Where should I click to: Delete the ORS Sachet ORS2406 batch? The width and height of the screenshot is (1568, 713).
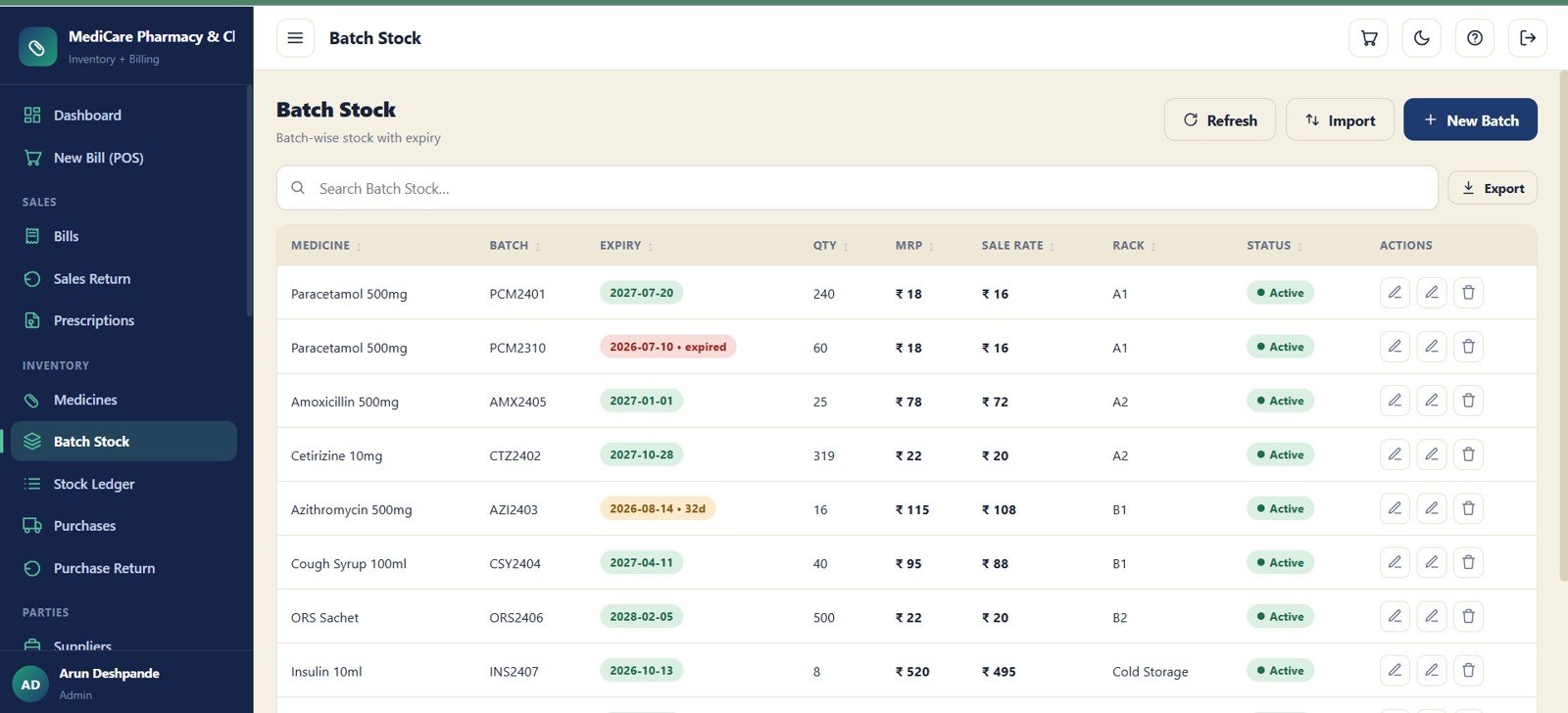pos(1468,616)
